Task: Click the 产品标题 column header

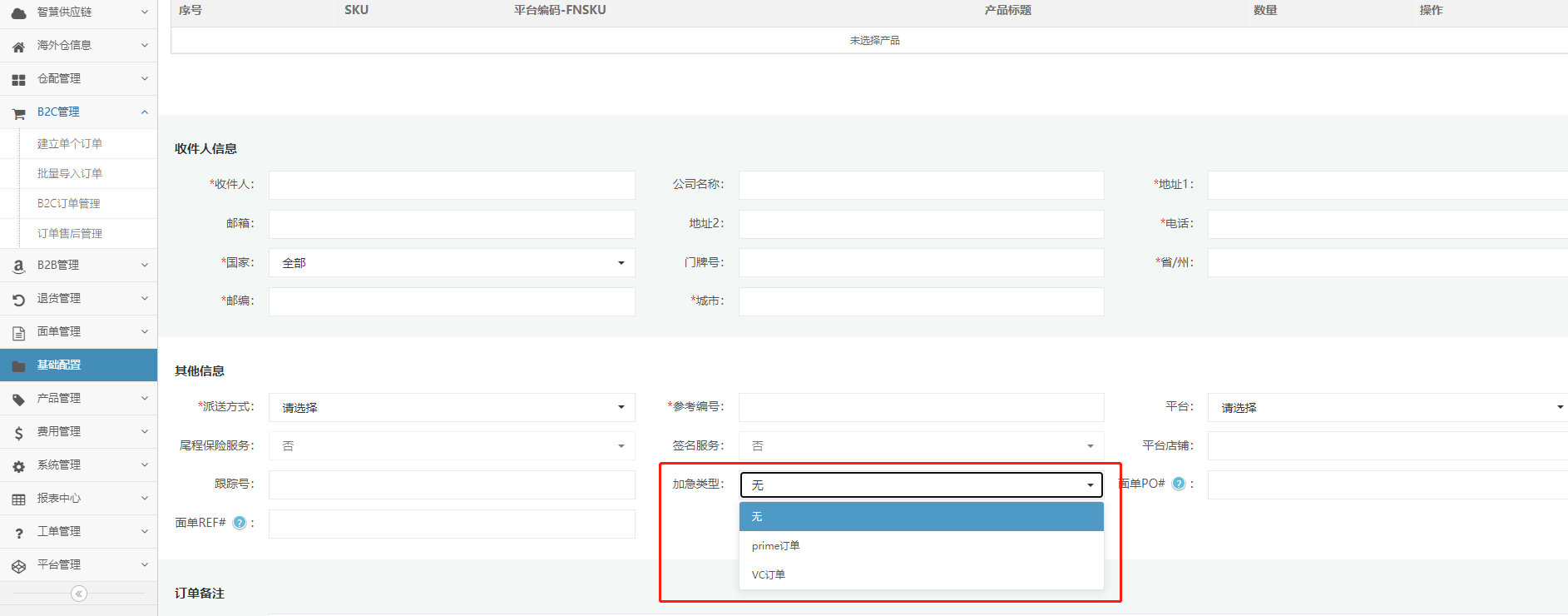Action: point(1008,10)
